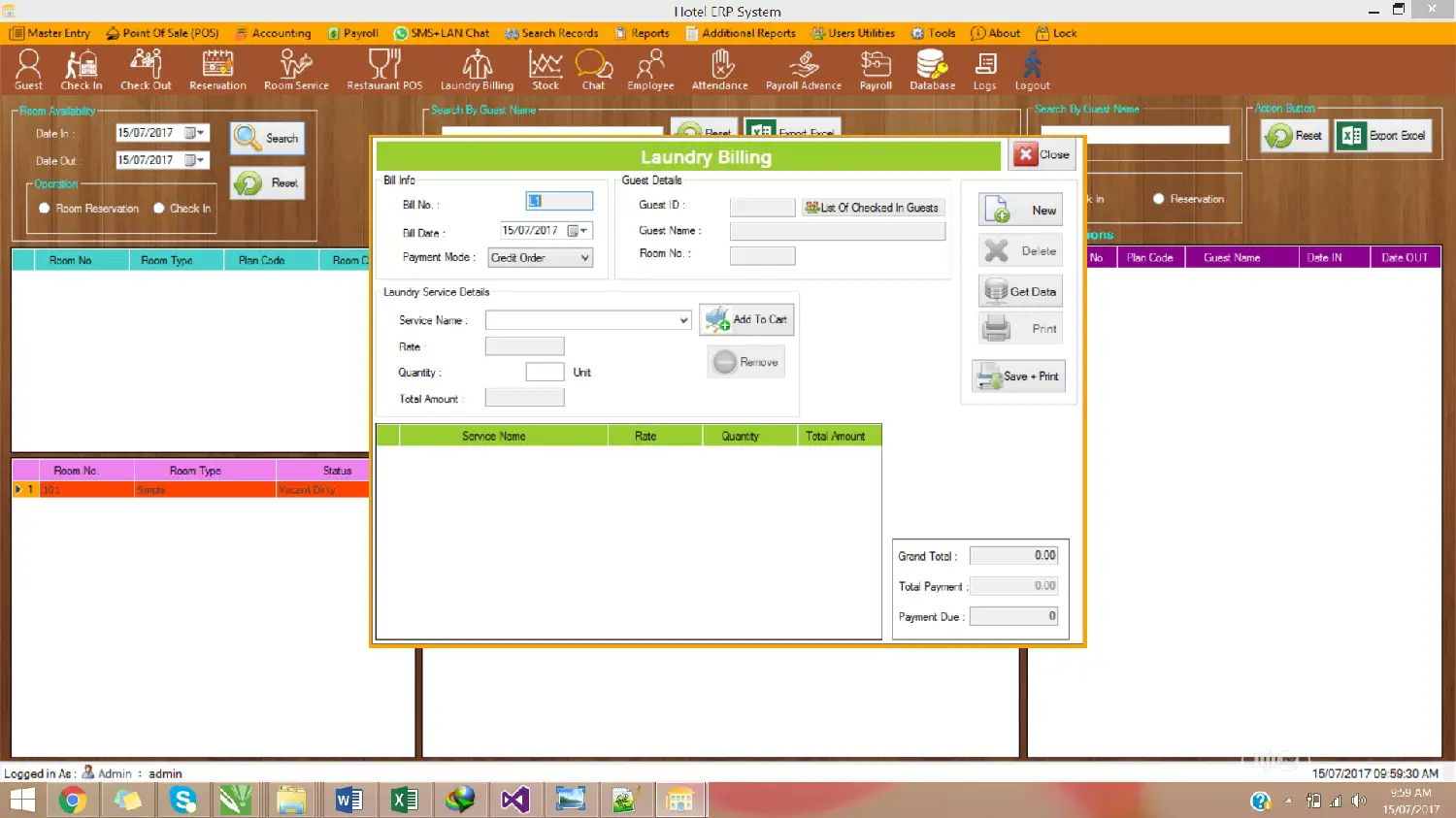Click the Add To Cart button
The width and height of the screenshot is (1456, 818).
(x=746, y=319)
